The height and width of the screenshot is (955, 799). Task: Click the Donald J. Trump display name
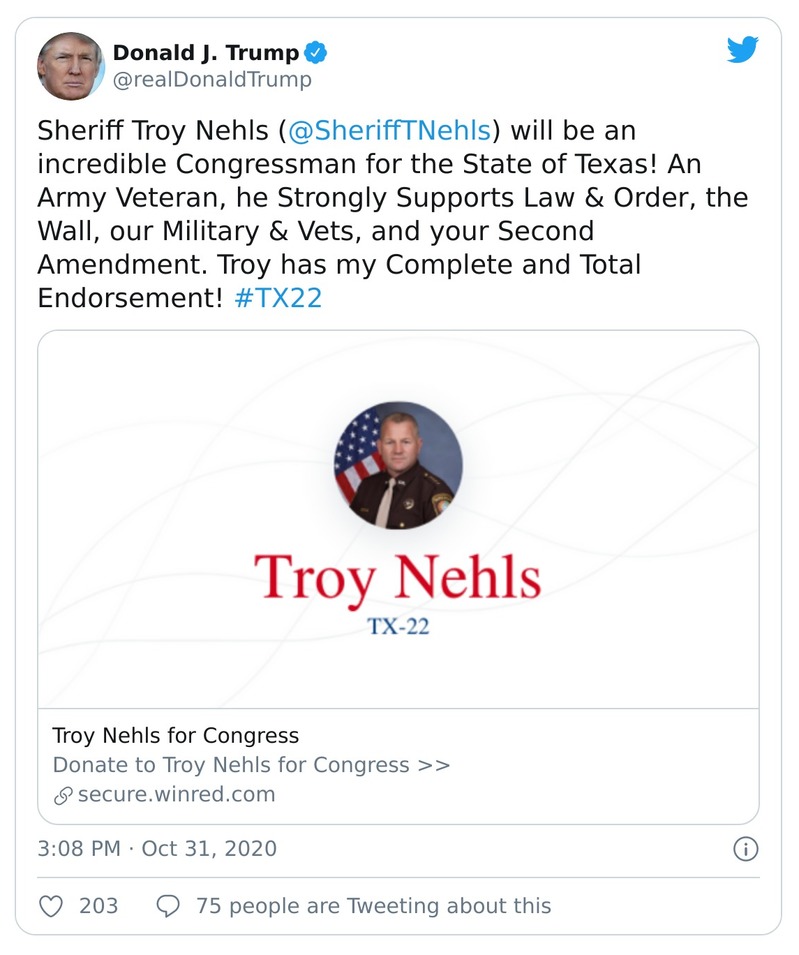(205, 53)
